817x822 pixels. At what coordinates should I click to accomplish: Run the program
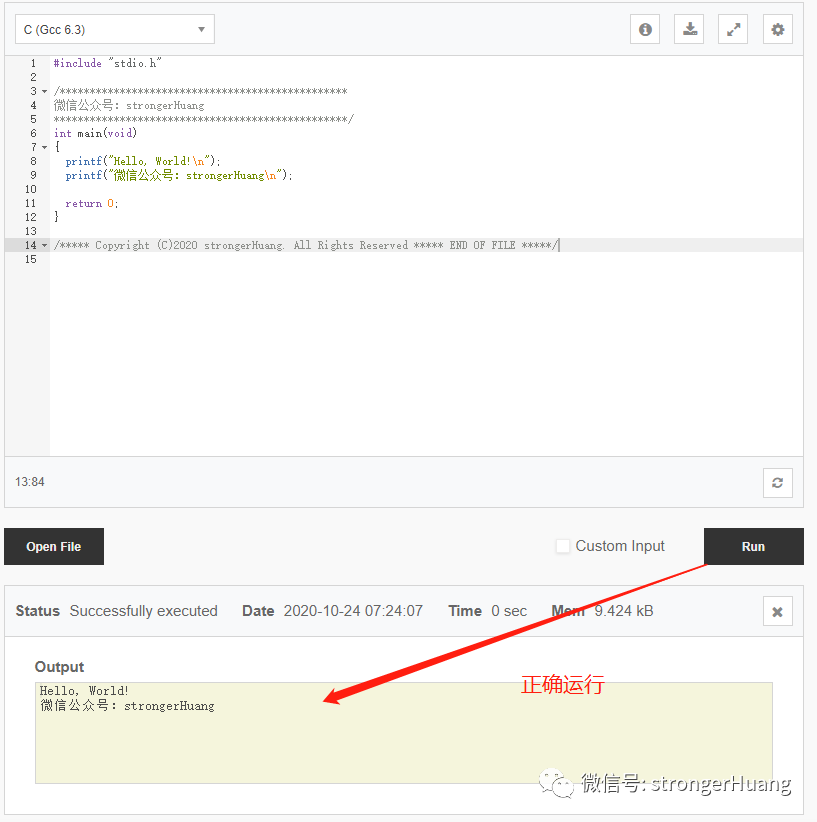click(754, 546)
